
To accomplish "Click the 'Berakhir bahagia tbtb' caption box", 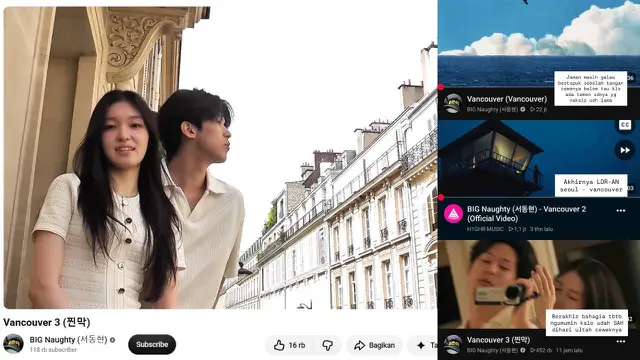I will (587, 322).
